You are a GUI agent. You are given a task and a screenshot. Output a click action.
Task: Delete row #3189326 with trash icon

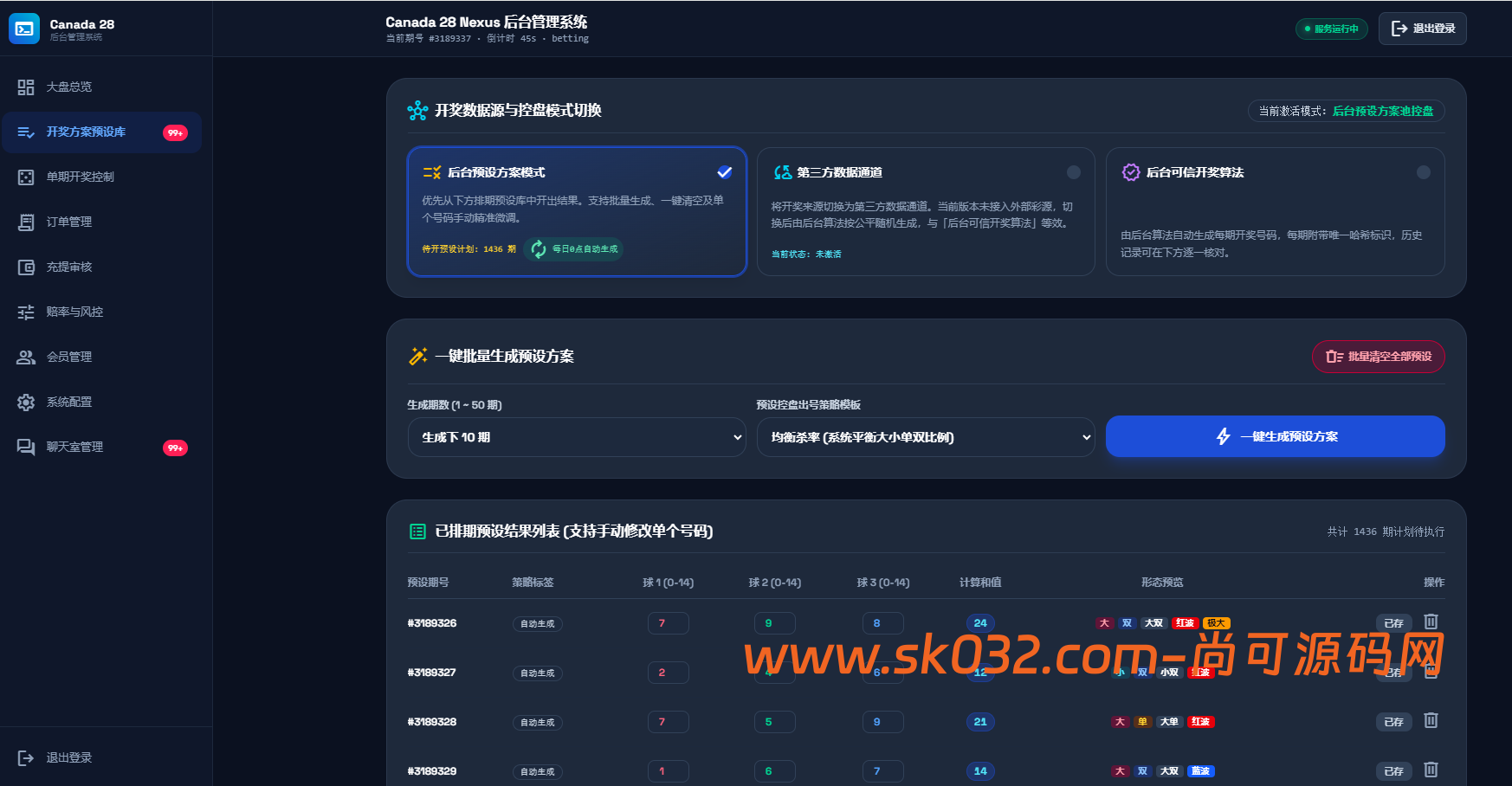[x=1431, y=622]
